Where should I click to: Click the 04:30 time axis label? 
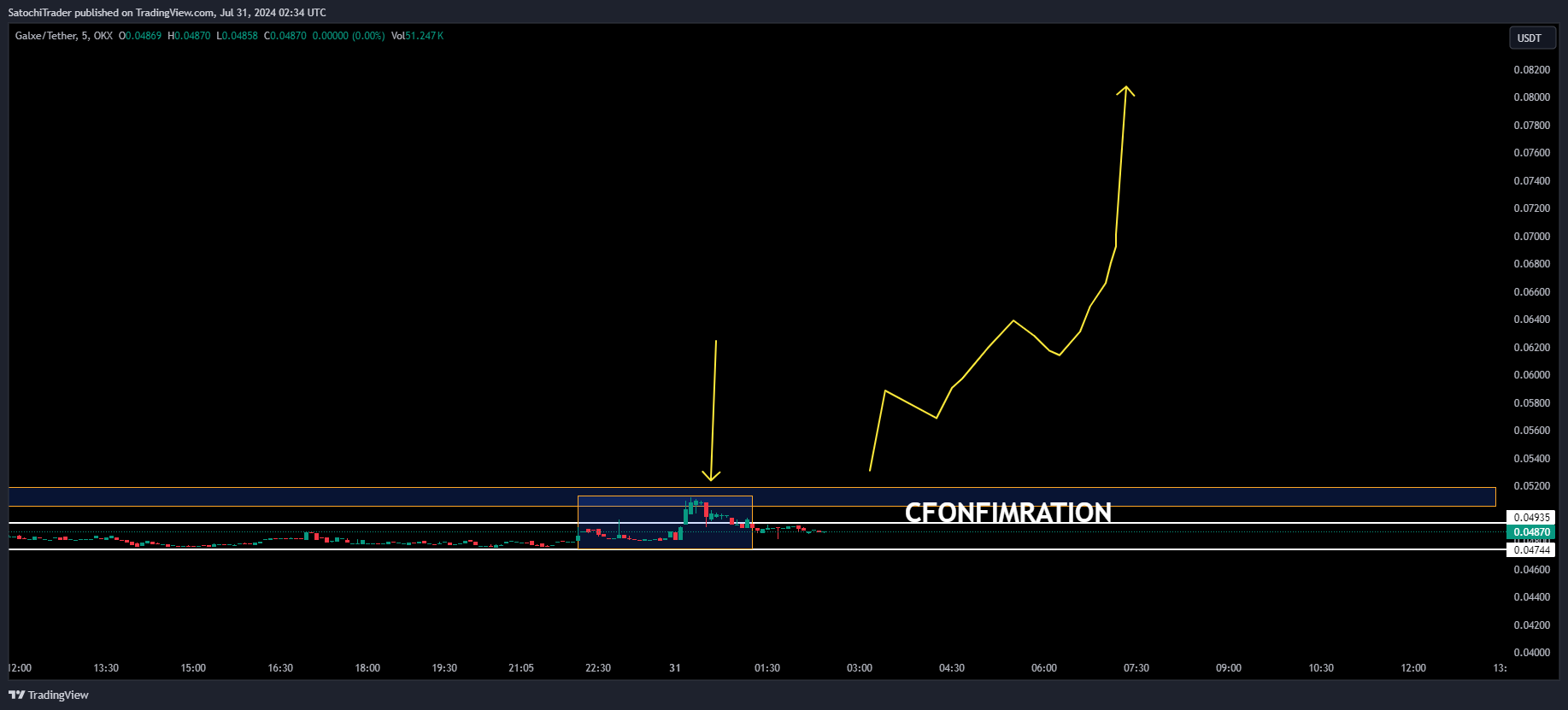point(952,668)
